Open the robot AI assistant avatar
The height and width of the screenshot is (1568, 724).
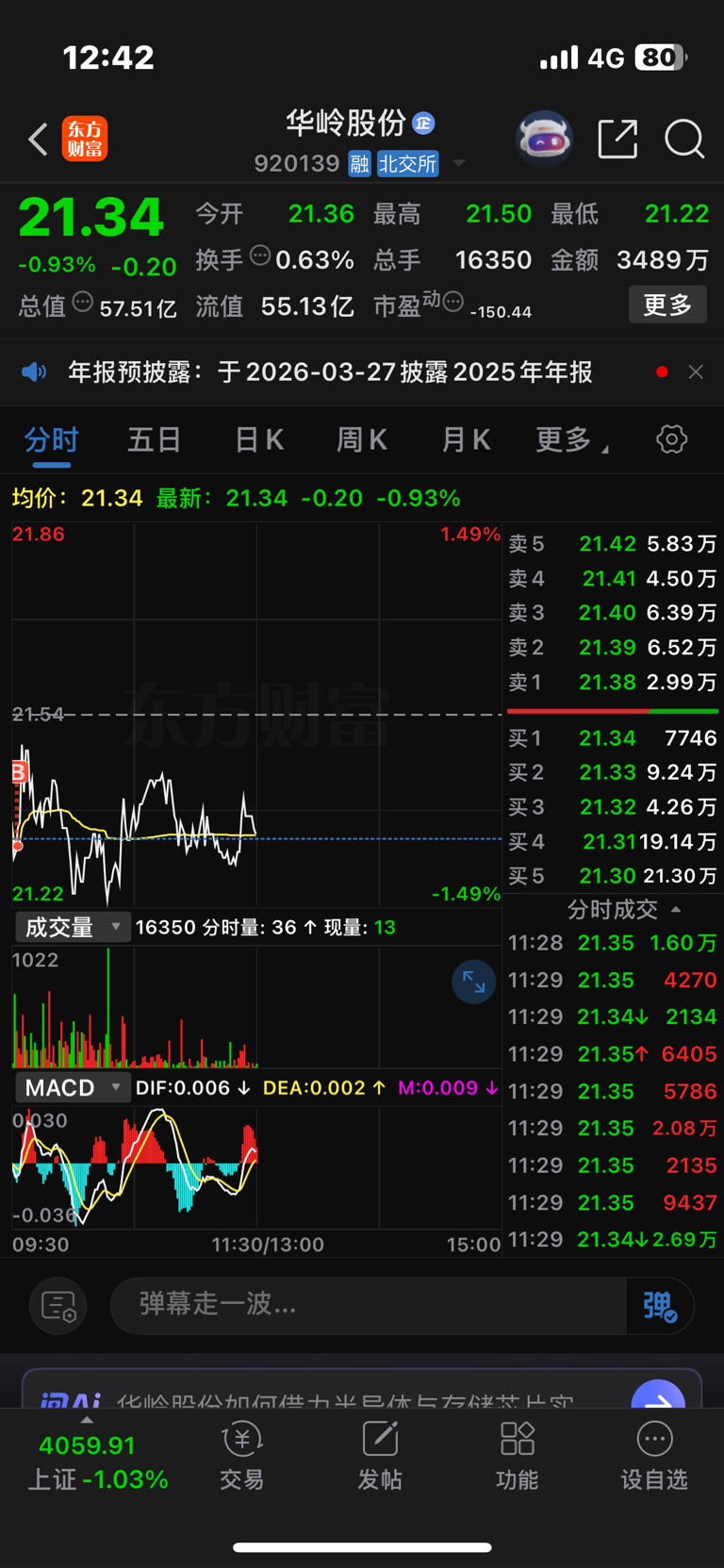pyautogui.click(x=544, y=139)
